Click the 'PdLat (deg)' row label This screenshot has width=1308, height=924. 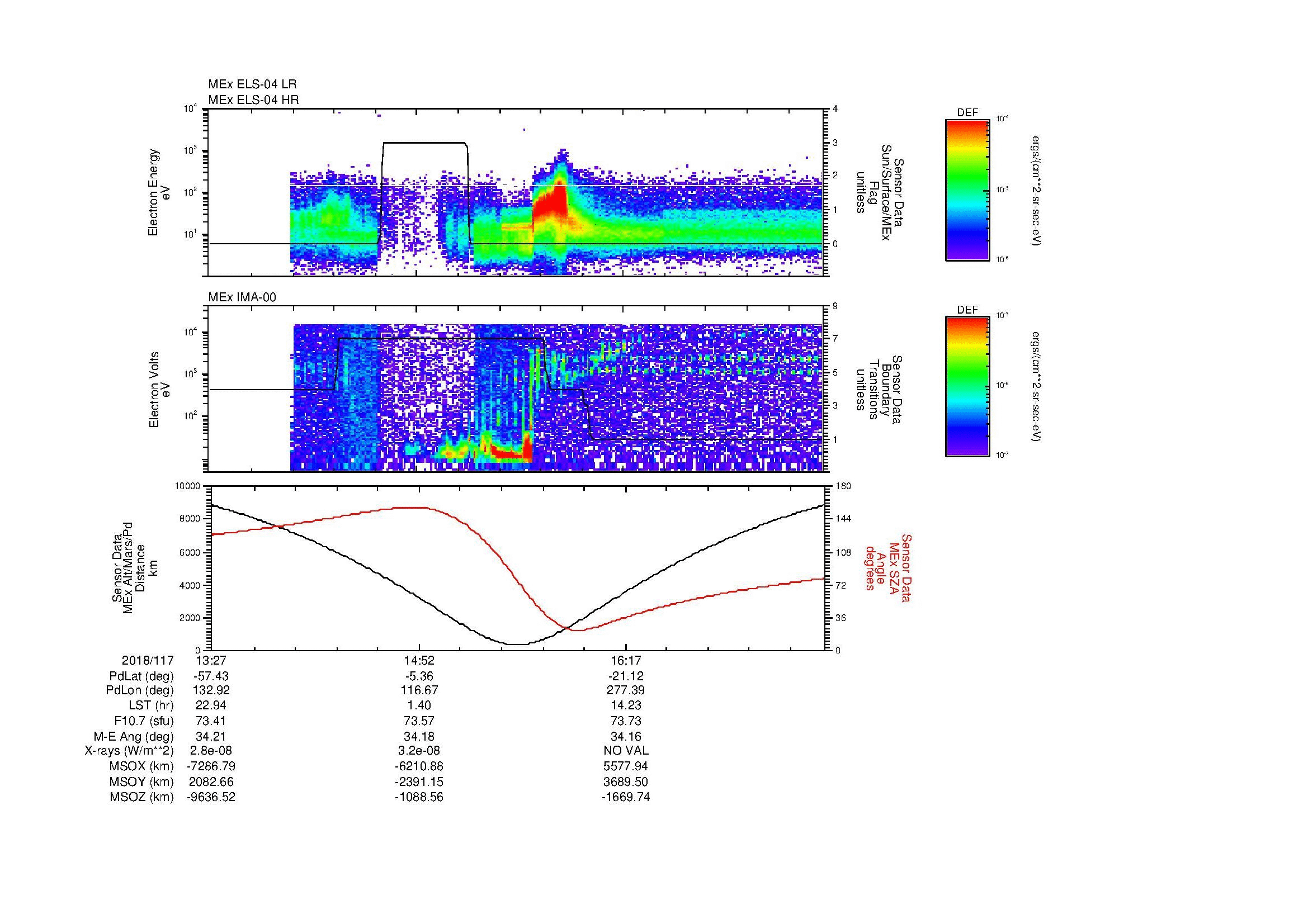(141, 676)
